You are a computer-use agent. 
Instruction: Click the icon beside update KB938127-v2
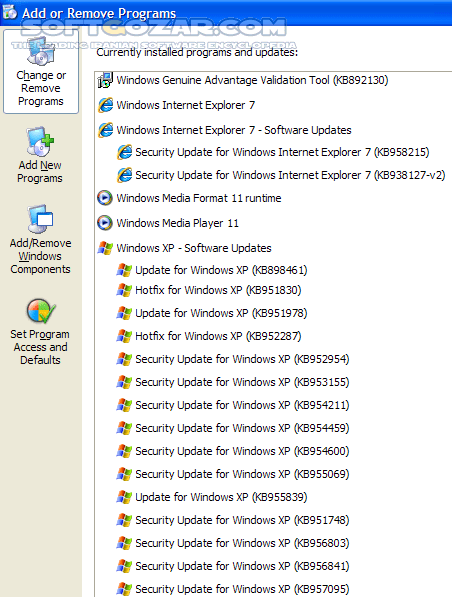coord(124,175)
